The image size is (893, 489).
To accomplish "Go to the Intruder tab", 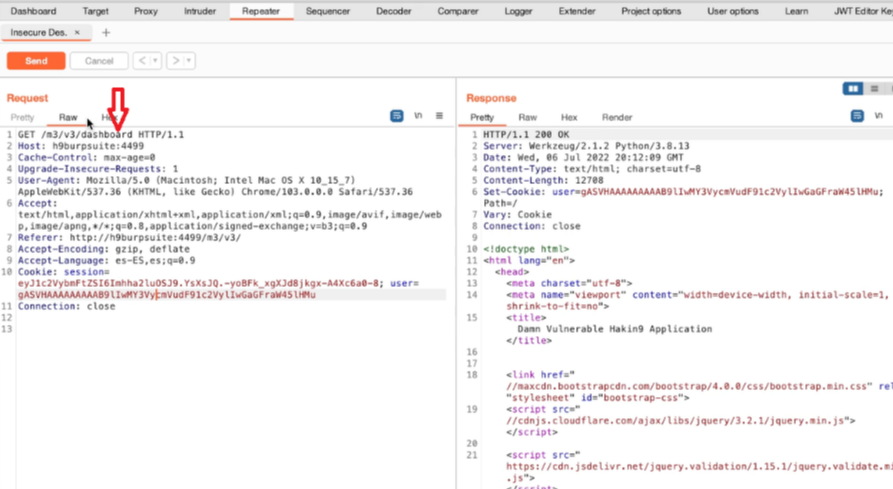I will click(200, 11).
